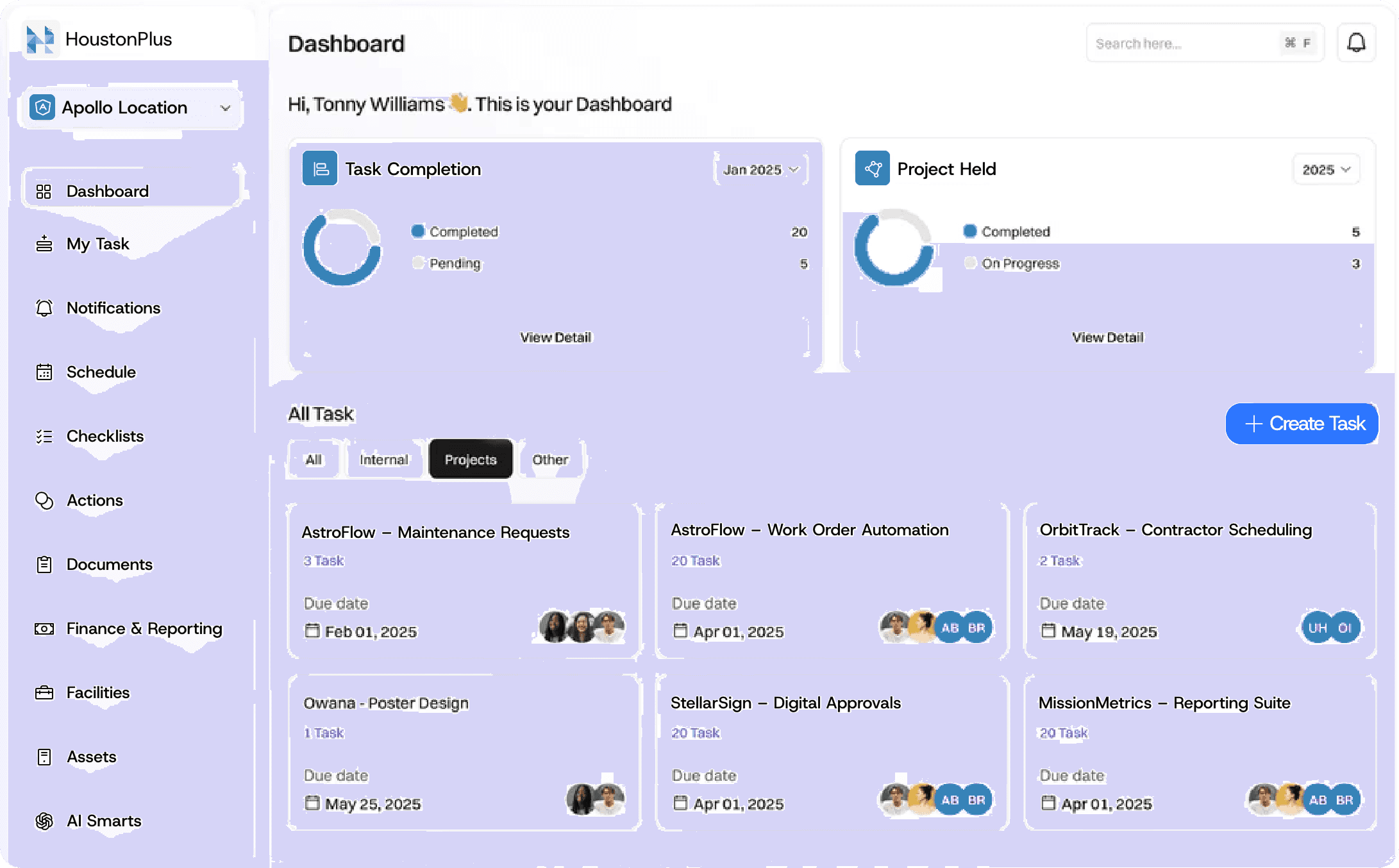Click the UH member avatar
1399x868 pixels.
coord(1318,628)
